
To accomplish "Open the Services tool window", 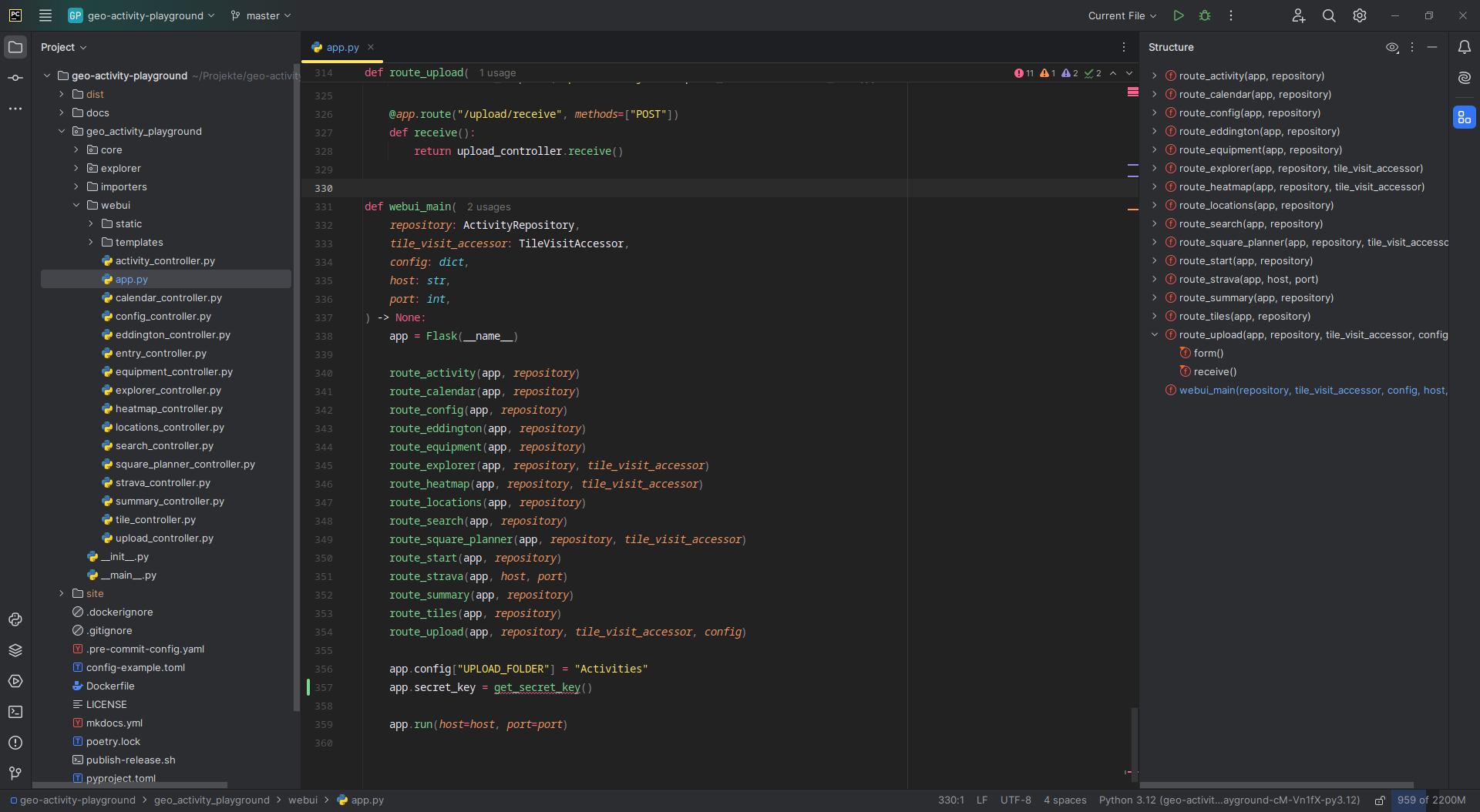I will click(x=15, y=681).
